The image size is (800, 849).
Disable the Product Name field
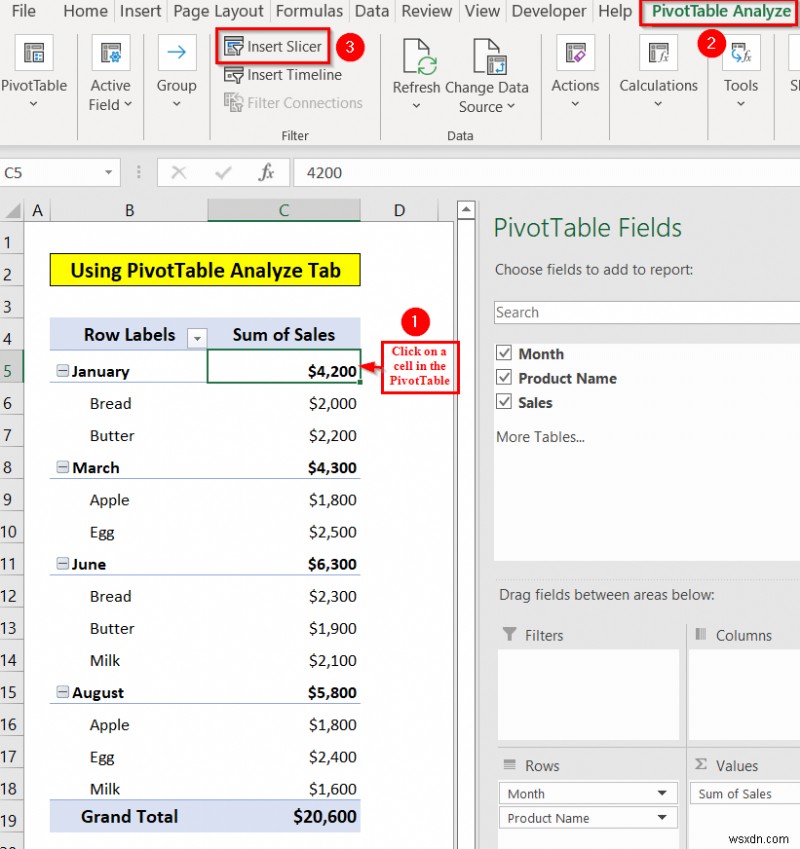tap(503, 378)
